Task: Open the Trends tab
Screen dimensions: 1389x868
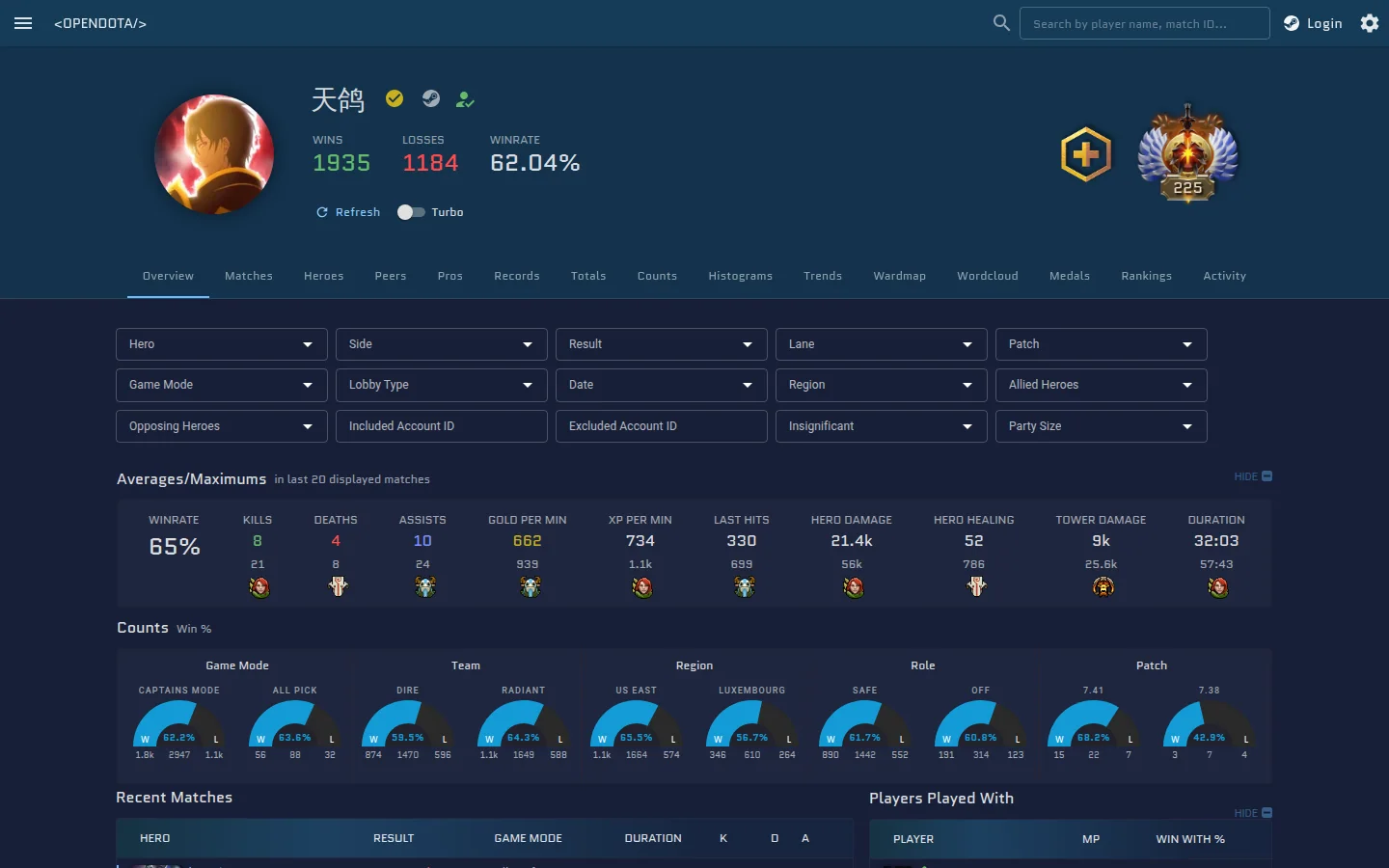Action: [823, 276]
